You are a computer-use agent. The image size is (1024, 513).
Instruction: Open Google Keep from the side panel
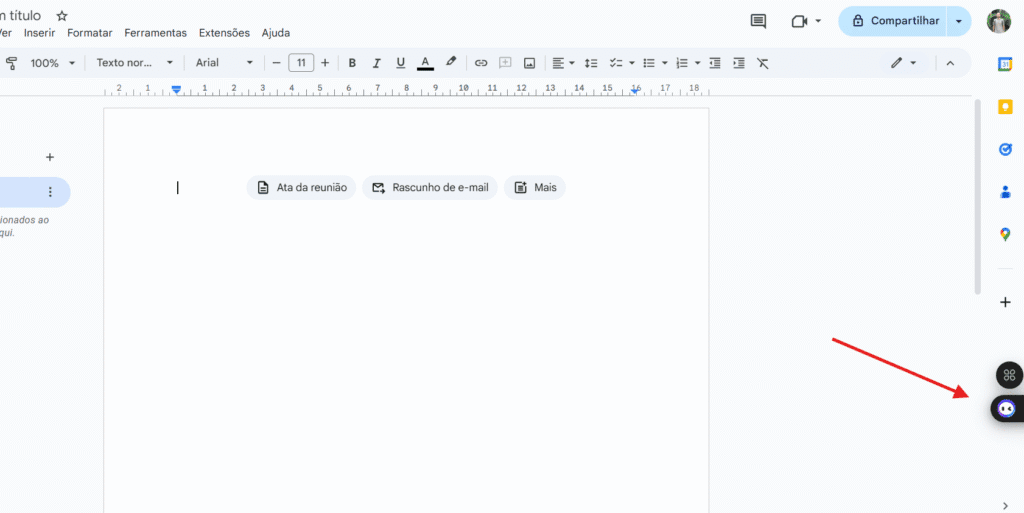pos(1005,107)
